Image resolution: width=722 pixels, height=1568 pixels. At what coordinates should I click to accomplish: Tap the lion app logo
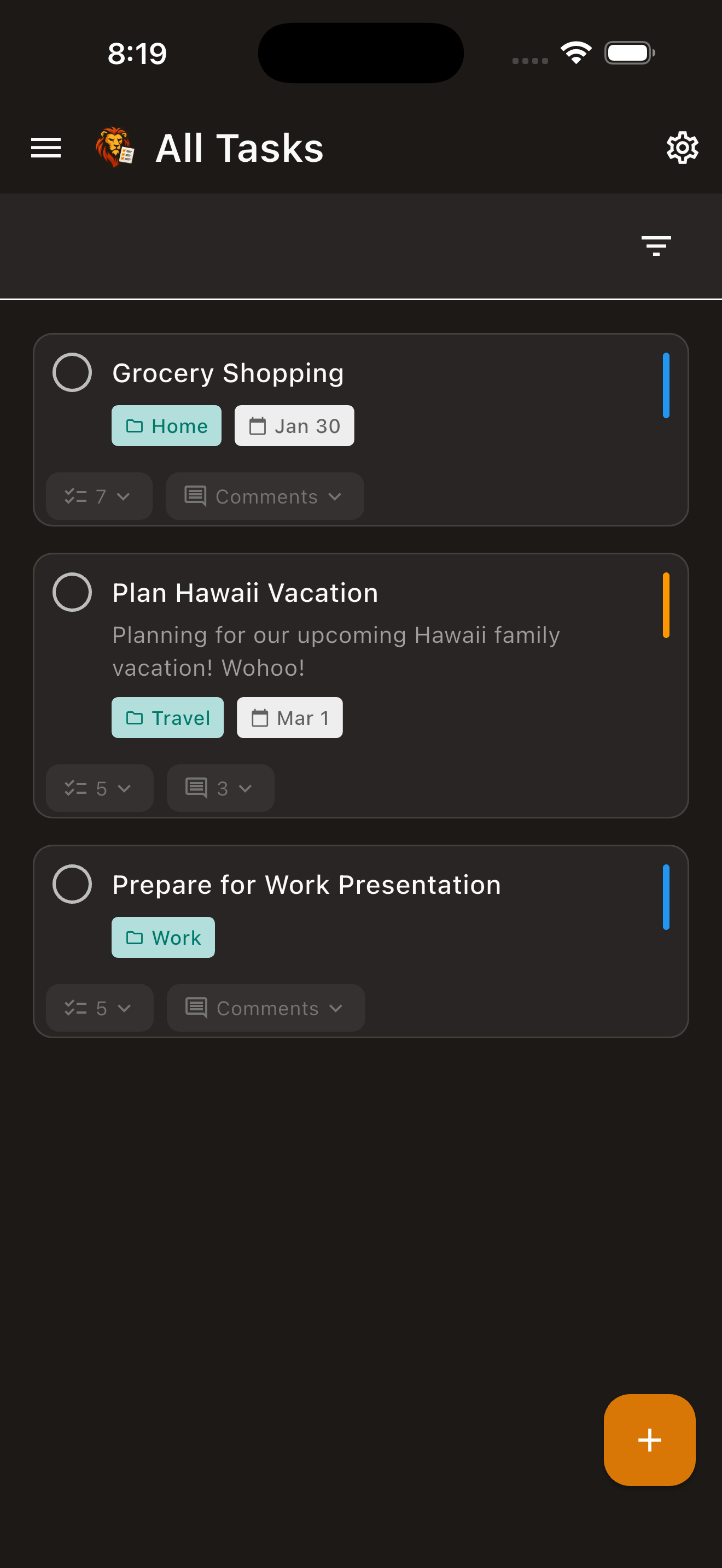[114, 147]
